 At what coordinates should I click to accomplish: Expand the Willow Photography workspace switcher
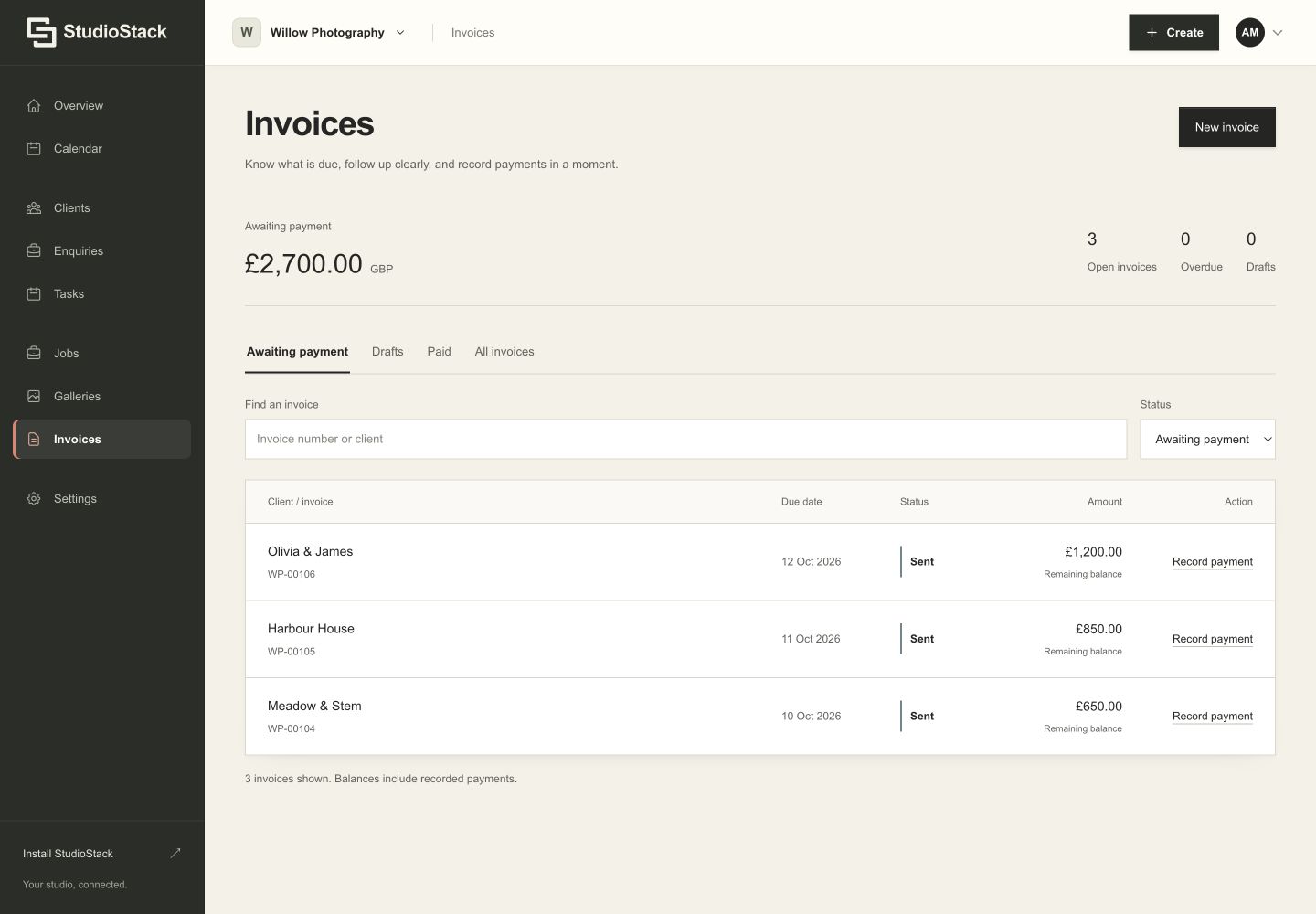tap(319, 32)
